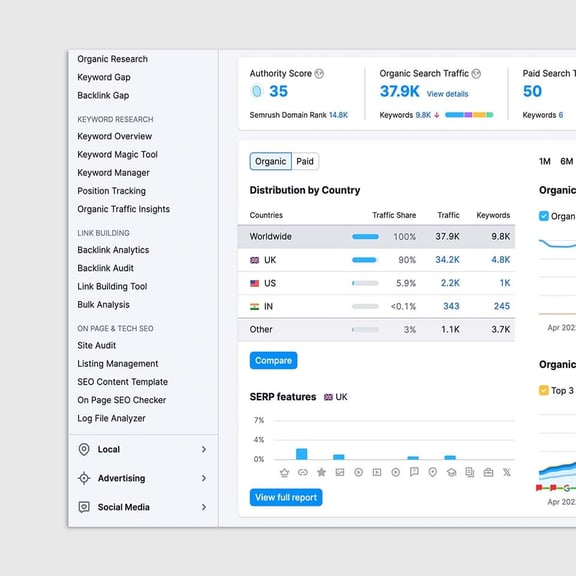Image resolution: width=576 pixels, height=576 pixels.
Task: Click the US traffic value 2.2K
Action: [x=450, y=283]
